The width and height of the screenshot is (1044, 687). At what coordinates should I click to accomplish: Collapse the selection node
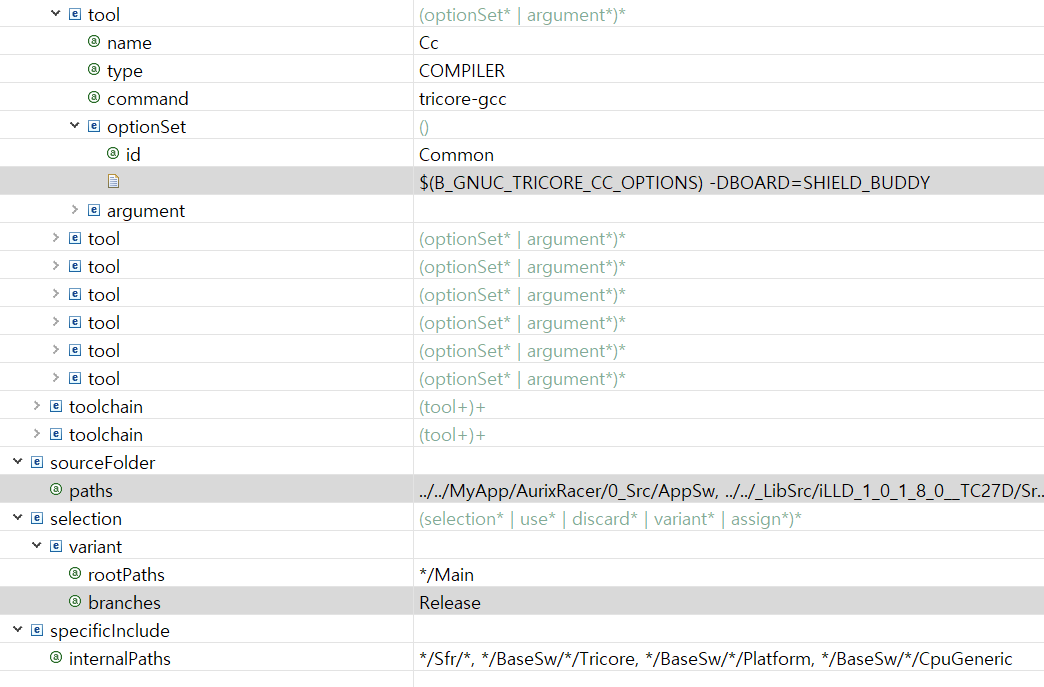click(x=18, y=517)
